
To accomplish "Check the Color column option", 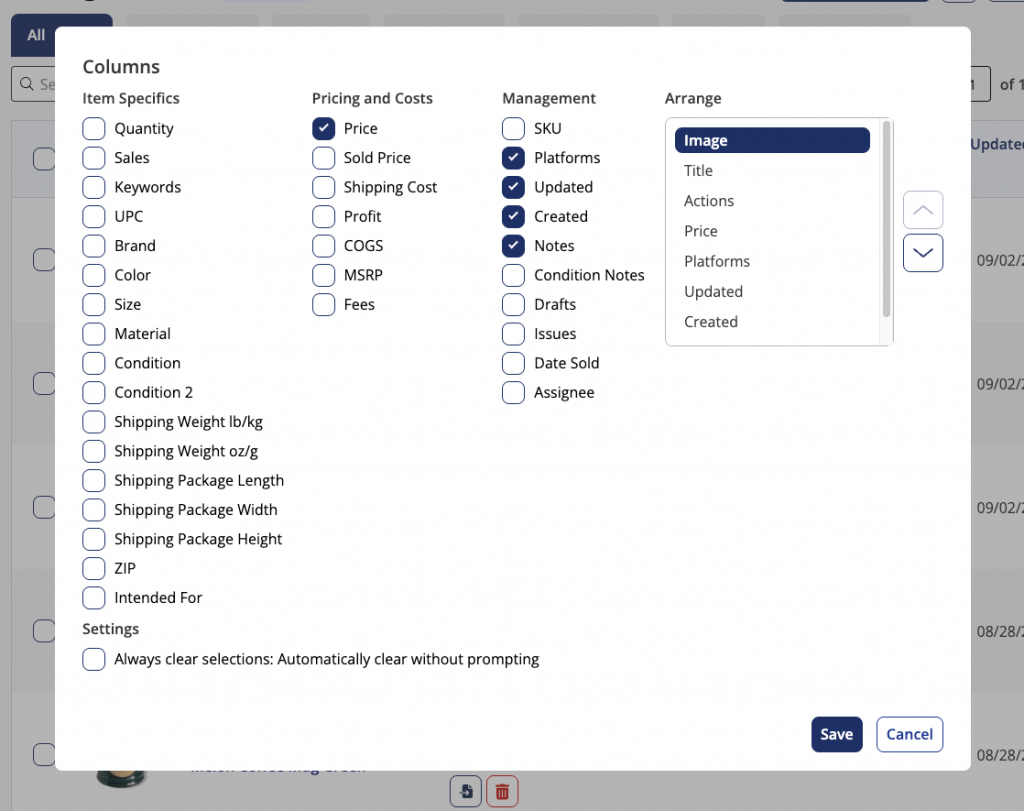I will (94, 275).
